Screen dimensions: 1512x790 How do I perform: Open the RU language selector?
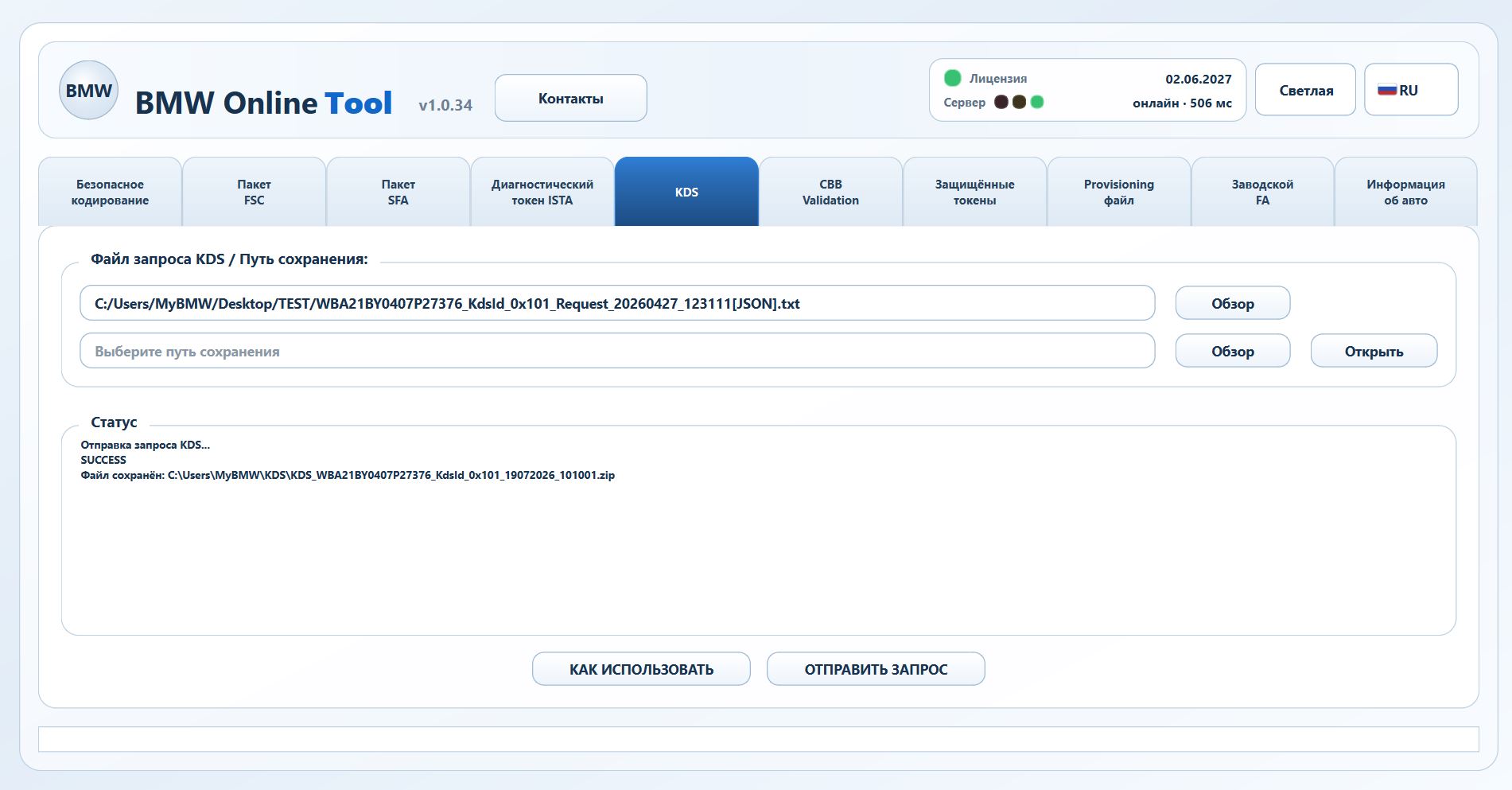click(1411, 90)
